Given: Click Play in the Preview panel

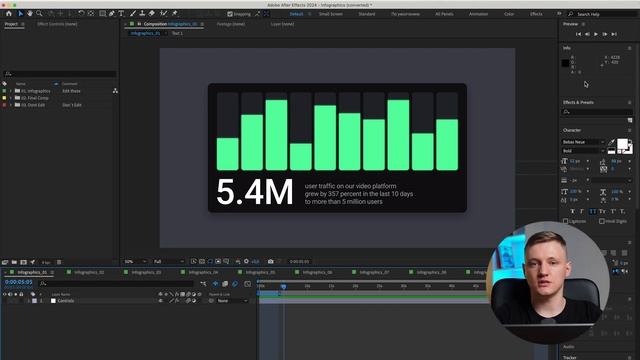Looking at the screenshot, I should [x=596, y=34].
